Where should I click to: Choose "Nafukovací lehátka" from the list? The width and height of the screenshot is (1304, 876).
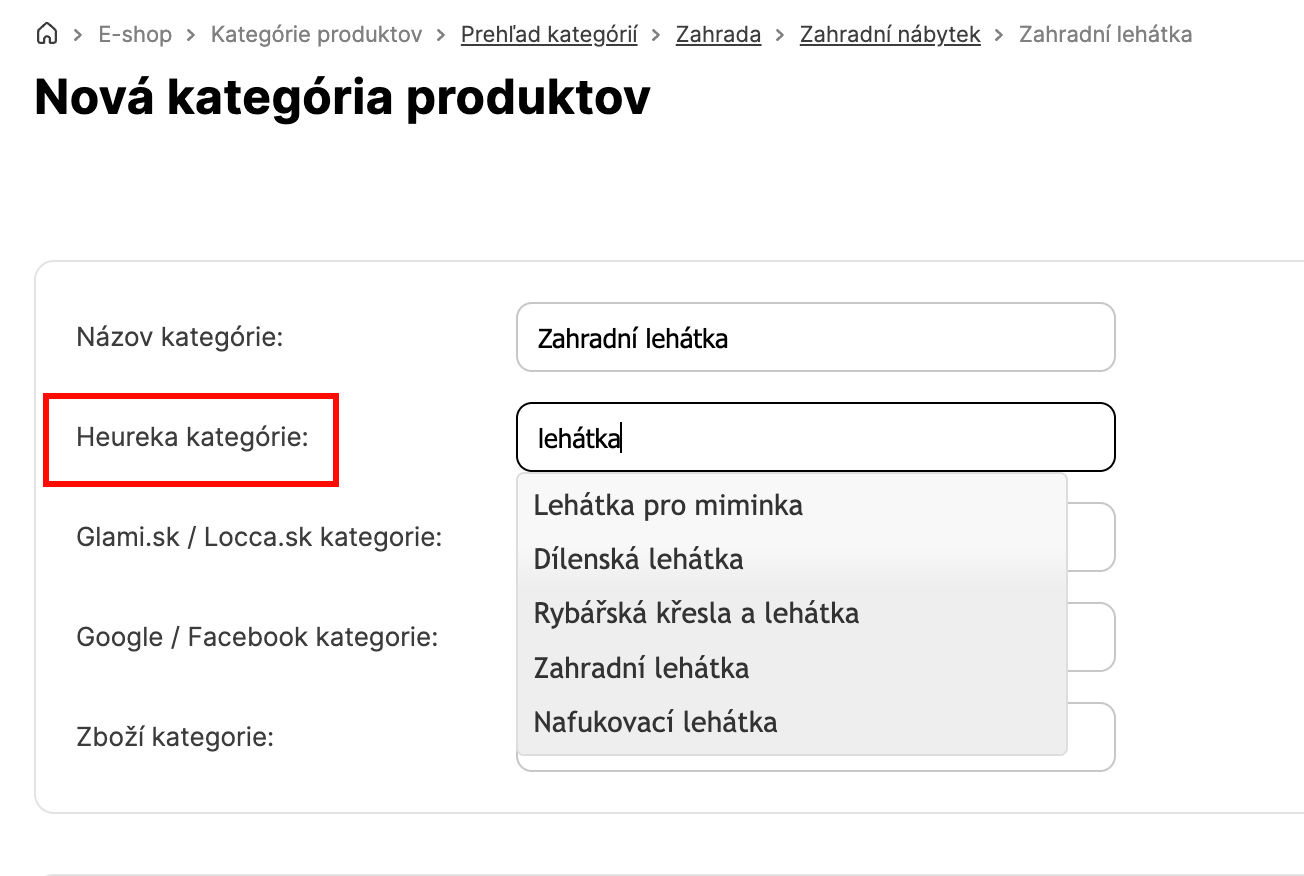click(x=655, y=721)
